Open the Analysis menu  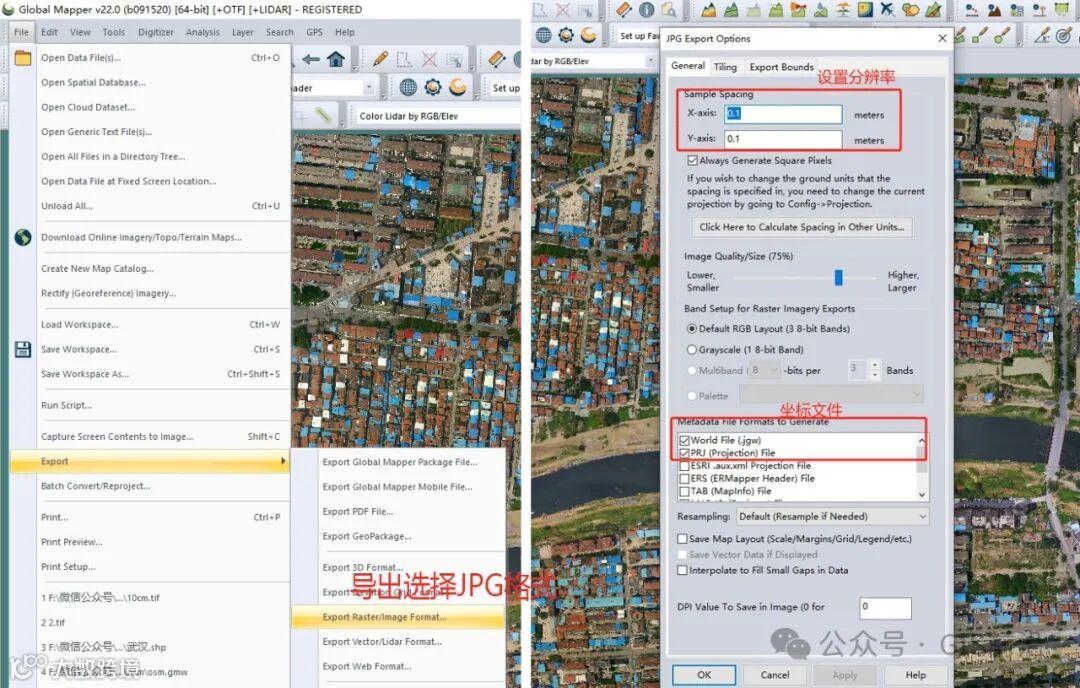tap(202, 32)
